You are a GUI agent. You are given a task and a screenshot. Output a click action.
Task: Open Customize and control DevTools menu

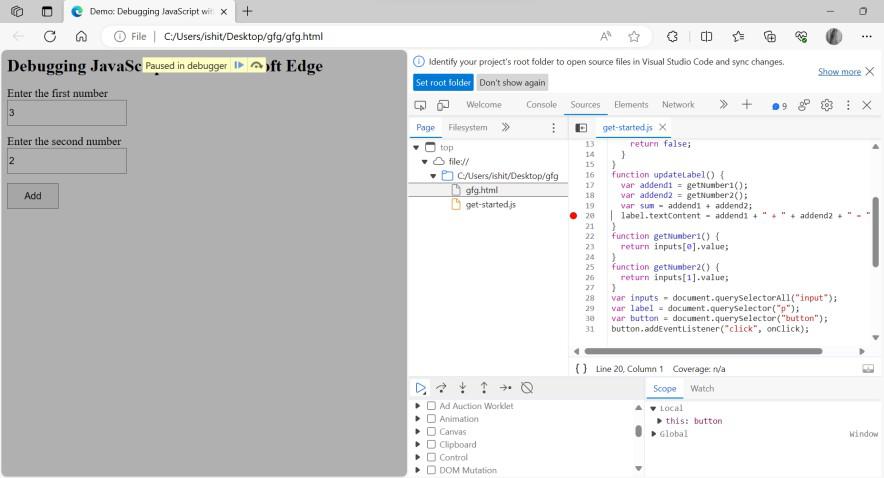[848, 105]
